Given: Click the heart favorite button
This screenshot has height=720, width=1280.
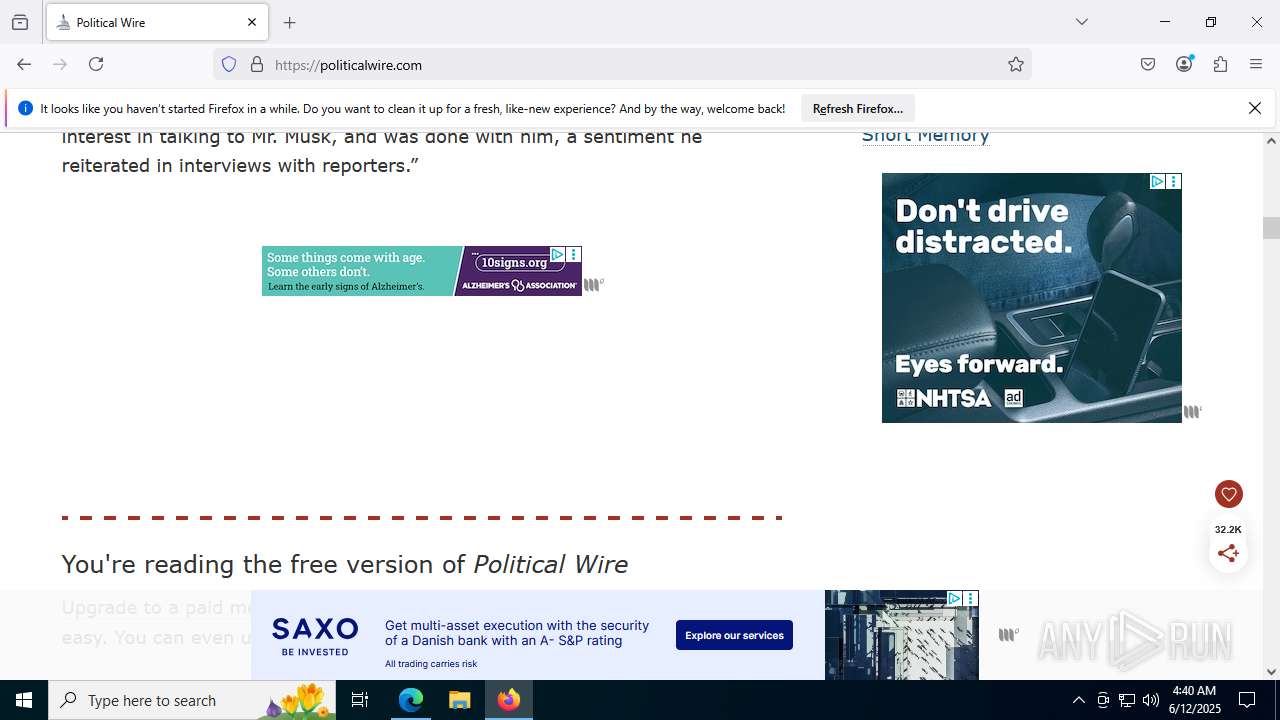Looking at the screenshot, I should coord(1229,494).
